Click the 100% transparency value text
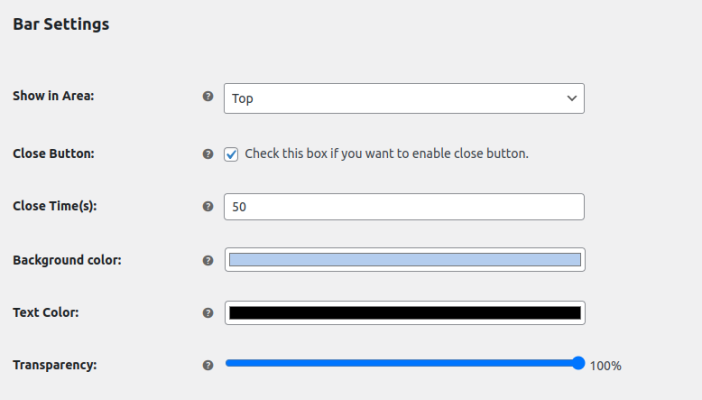The width and height of the screenshot is (702, 400). coord(605,366)
